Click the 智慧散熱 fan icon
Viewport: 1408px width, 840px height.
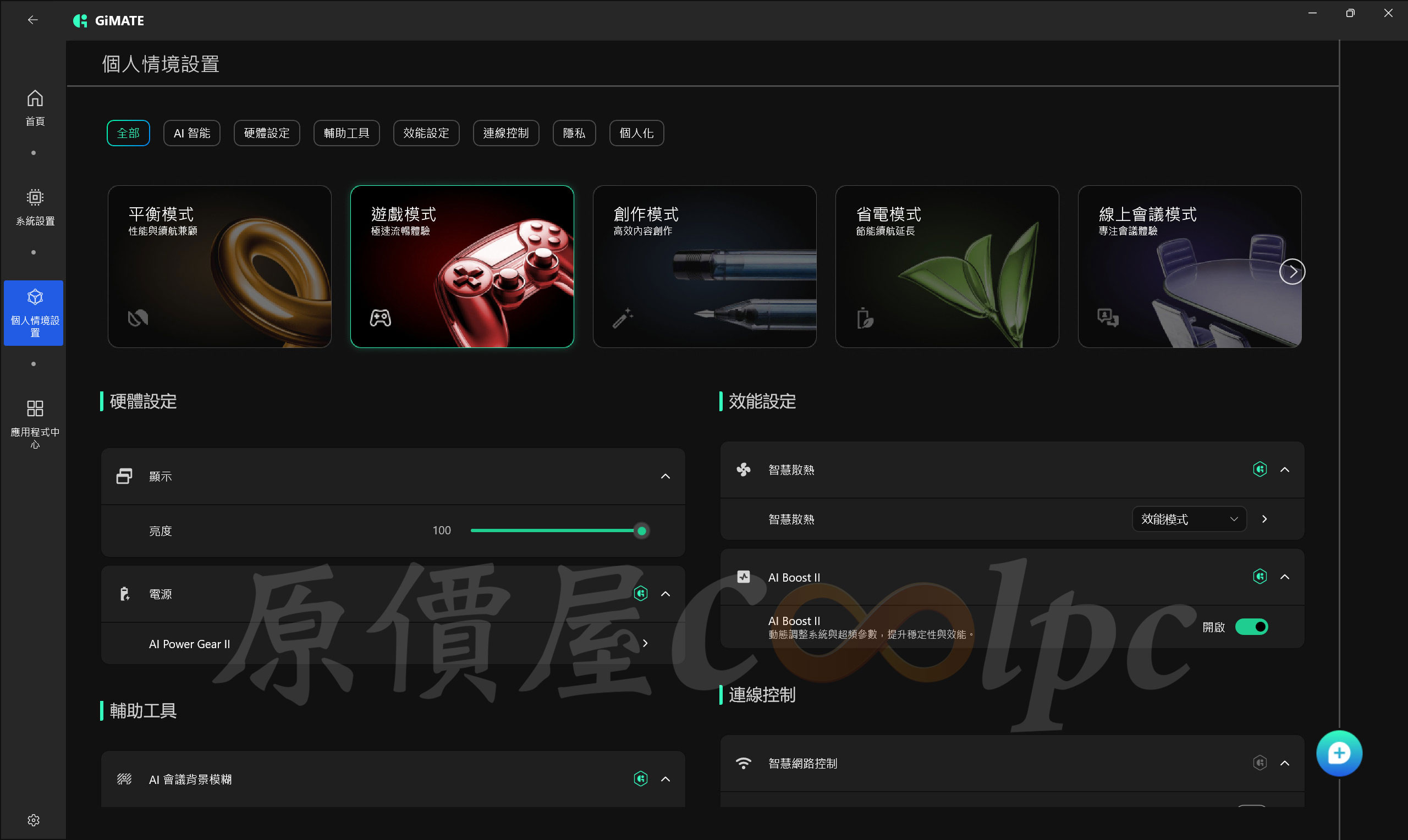744,469
